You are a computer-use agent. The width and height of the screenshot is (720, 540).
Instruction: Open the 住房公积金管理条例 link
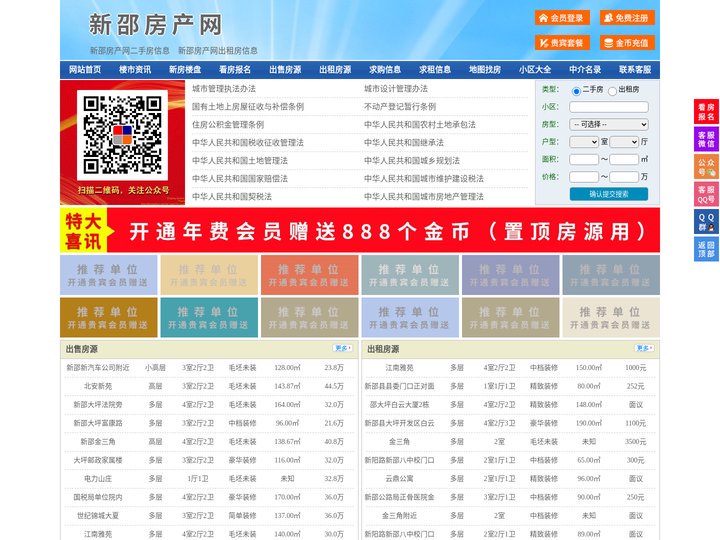pos(228,124)
